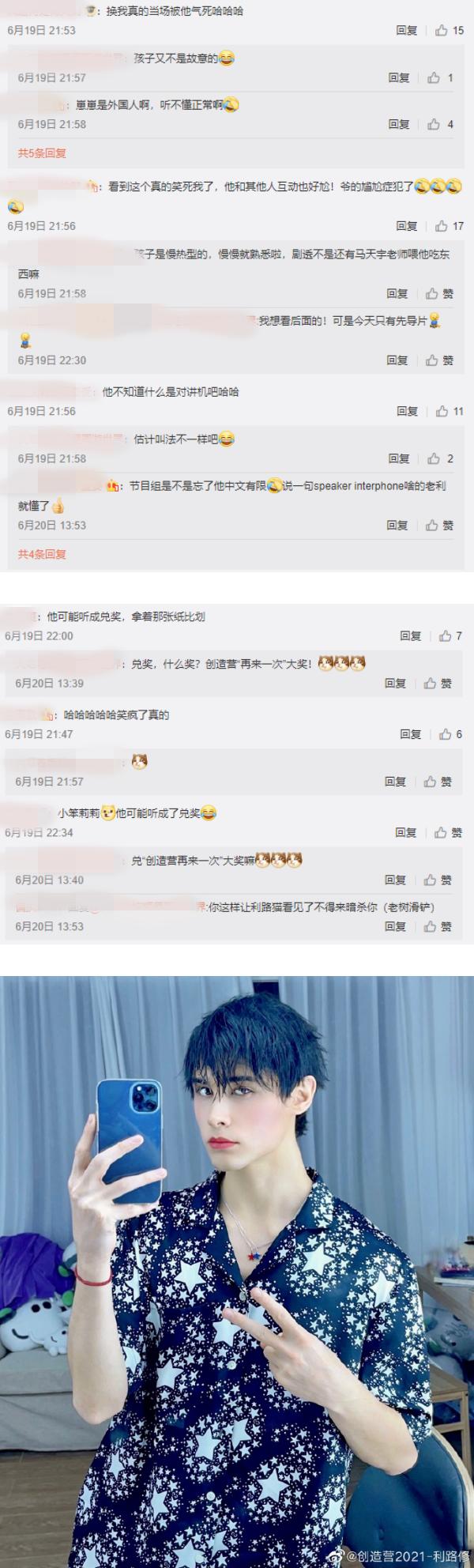This screenshot has height=1568, width=474.
Task: Like the comment with 15 likes
Action: pyautogui.click(x=449, y=30)
